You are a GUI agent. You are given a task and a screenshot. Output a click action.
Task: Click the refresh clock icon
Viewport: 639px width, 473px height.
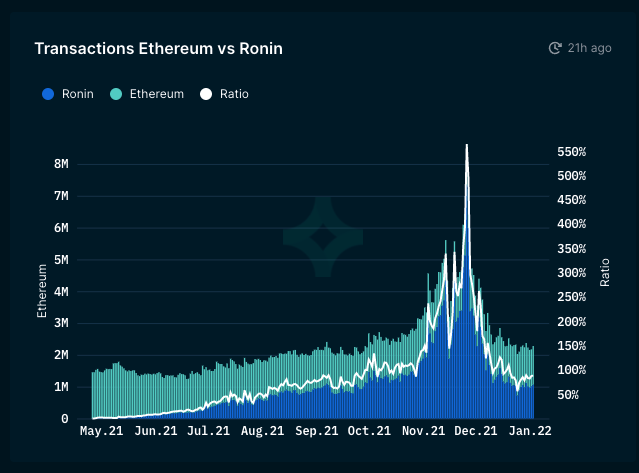point(555,48)
